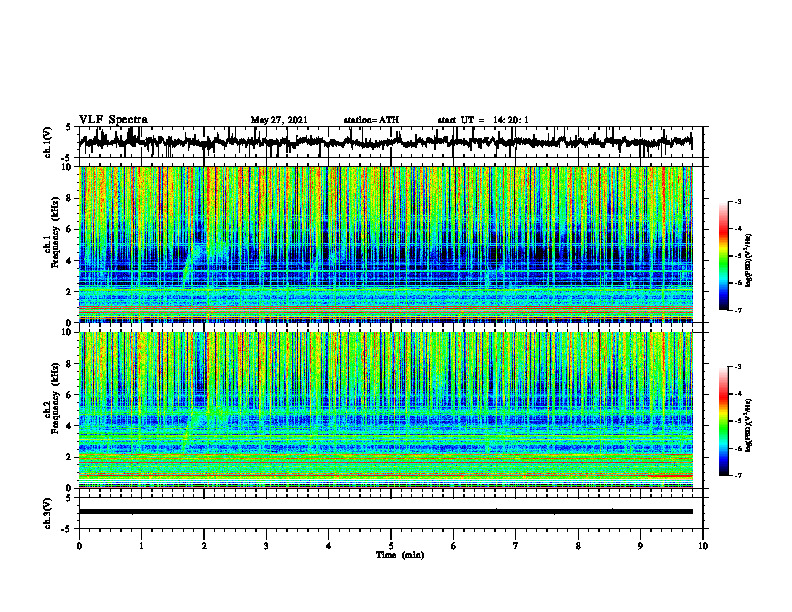Click the 'ch.3(V)' axis label
792x612 pixels.
(48, 514)
